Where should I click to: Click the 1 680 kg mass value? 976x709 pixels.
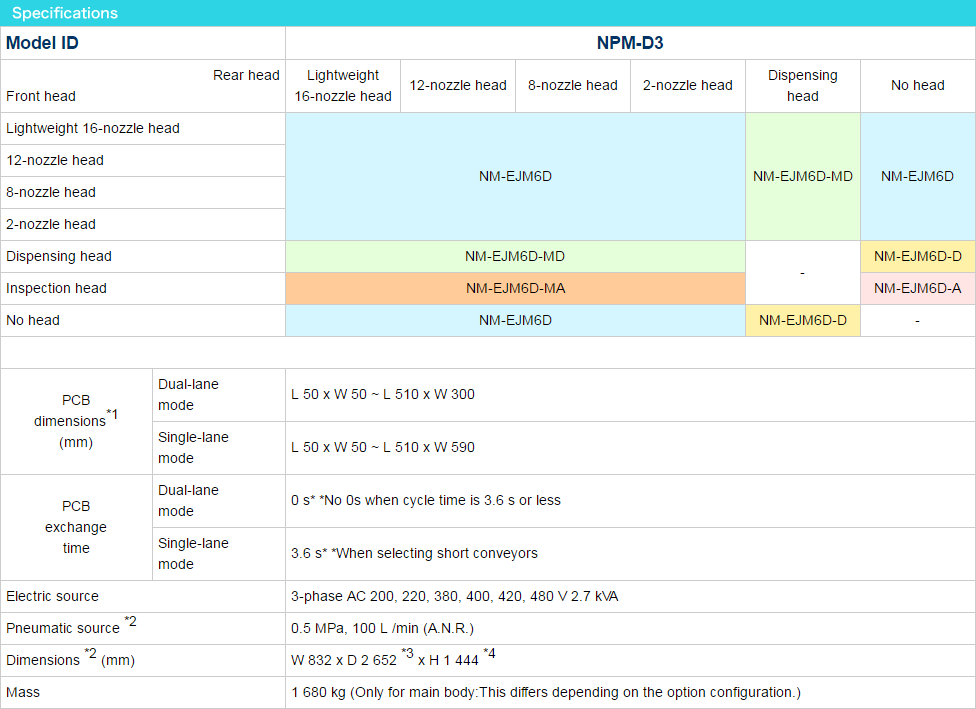(546, 692)
